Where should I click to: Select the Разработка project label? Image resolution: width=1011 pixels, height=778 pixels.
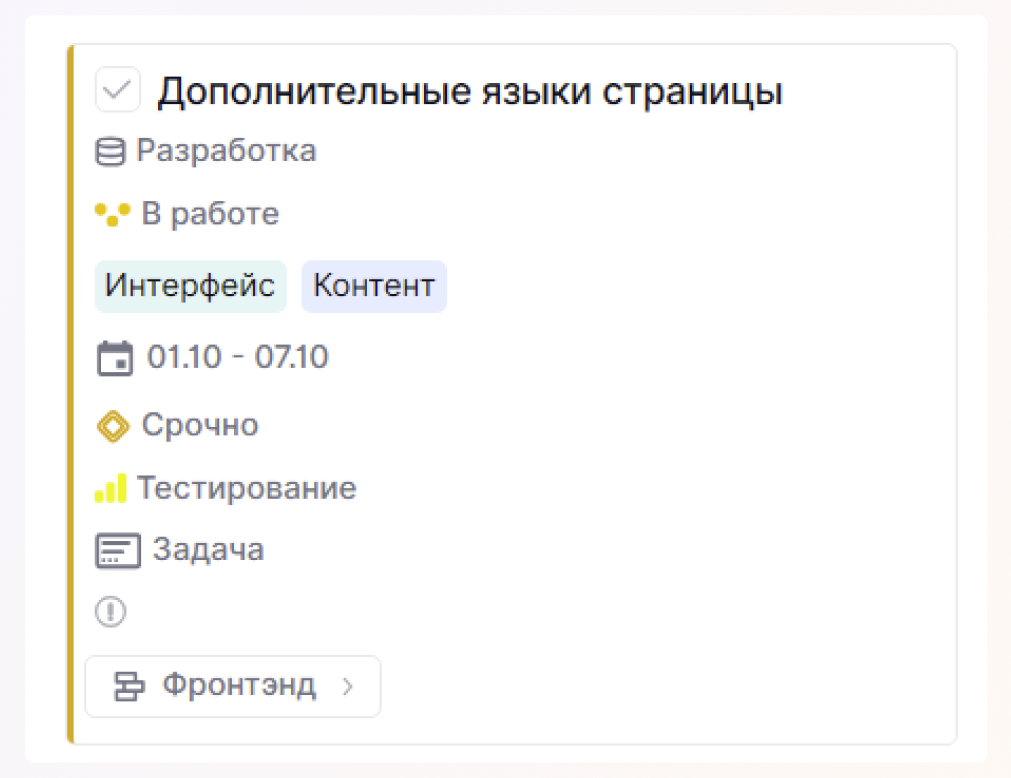coord(226,151)
